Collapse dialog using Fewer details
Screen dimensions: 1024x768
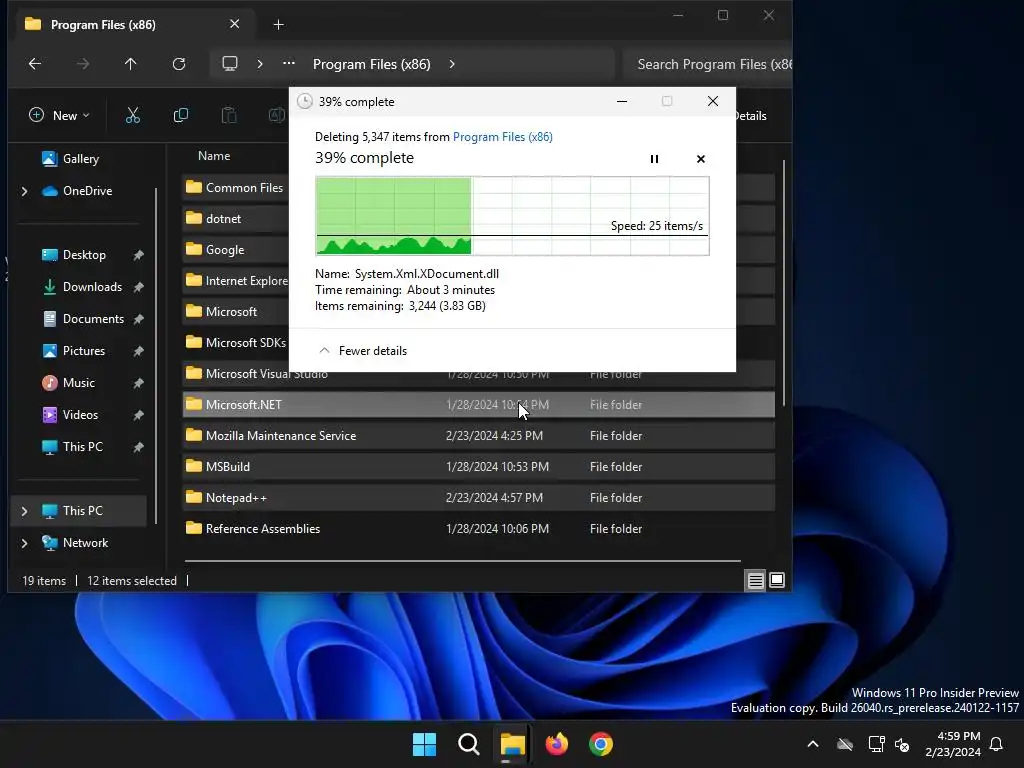point(362,351)
